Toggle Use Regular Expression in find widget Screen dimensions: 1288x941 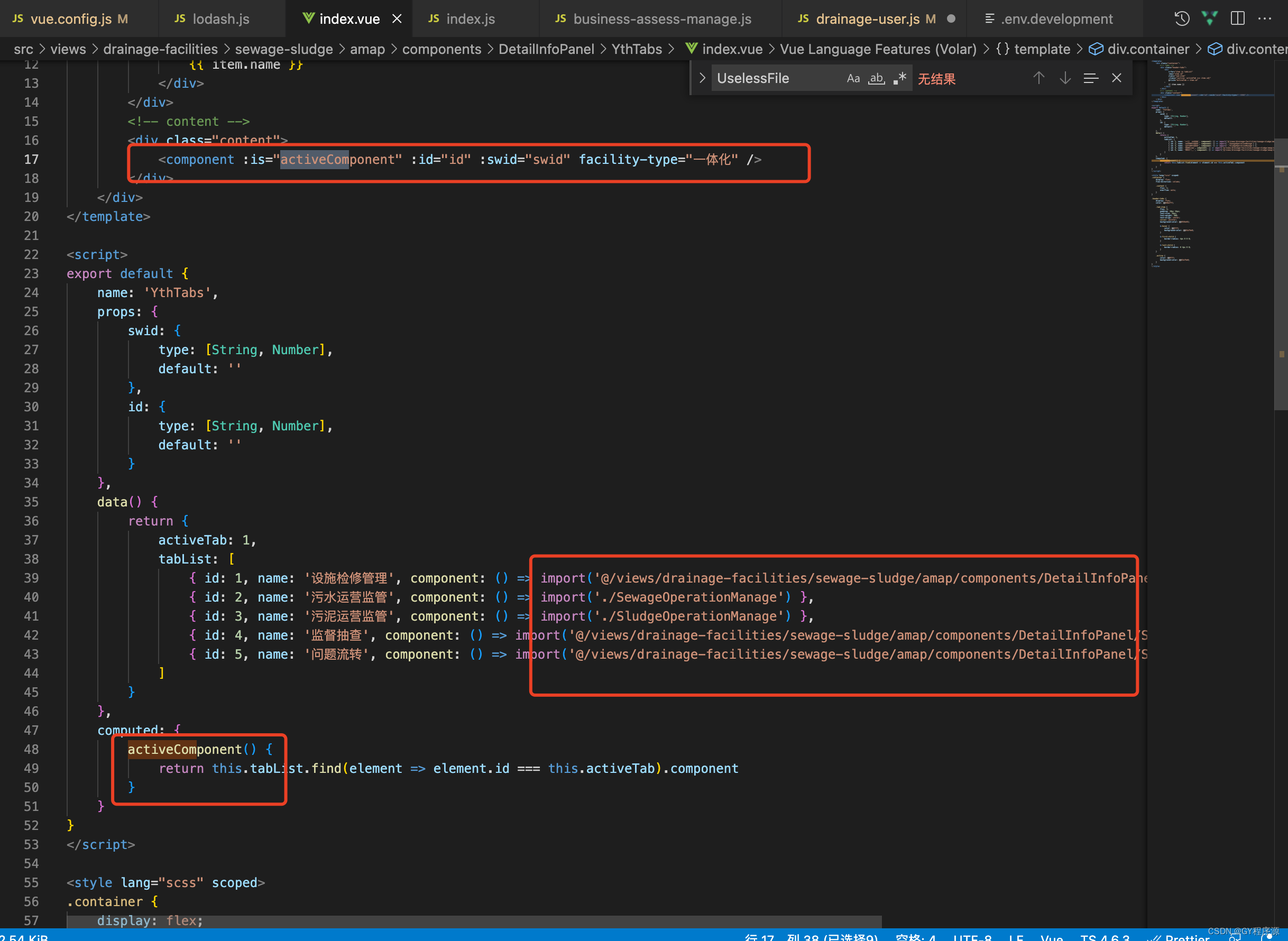pos(899,79)
